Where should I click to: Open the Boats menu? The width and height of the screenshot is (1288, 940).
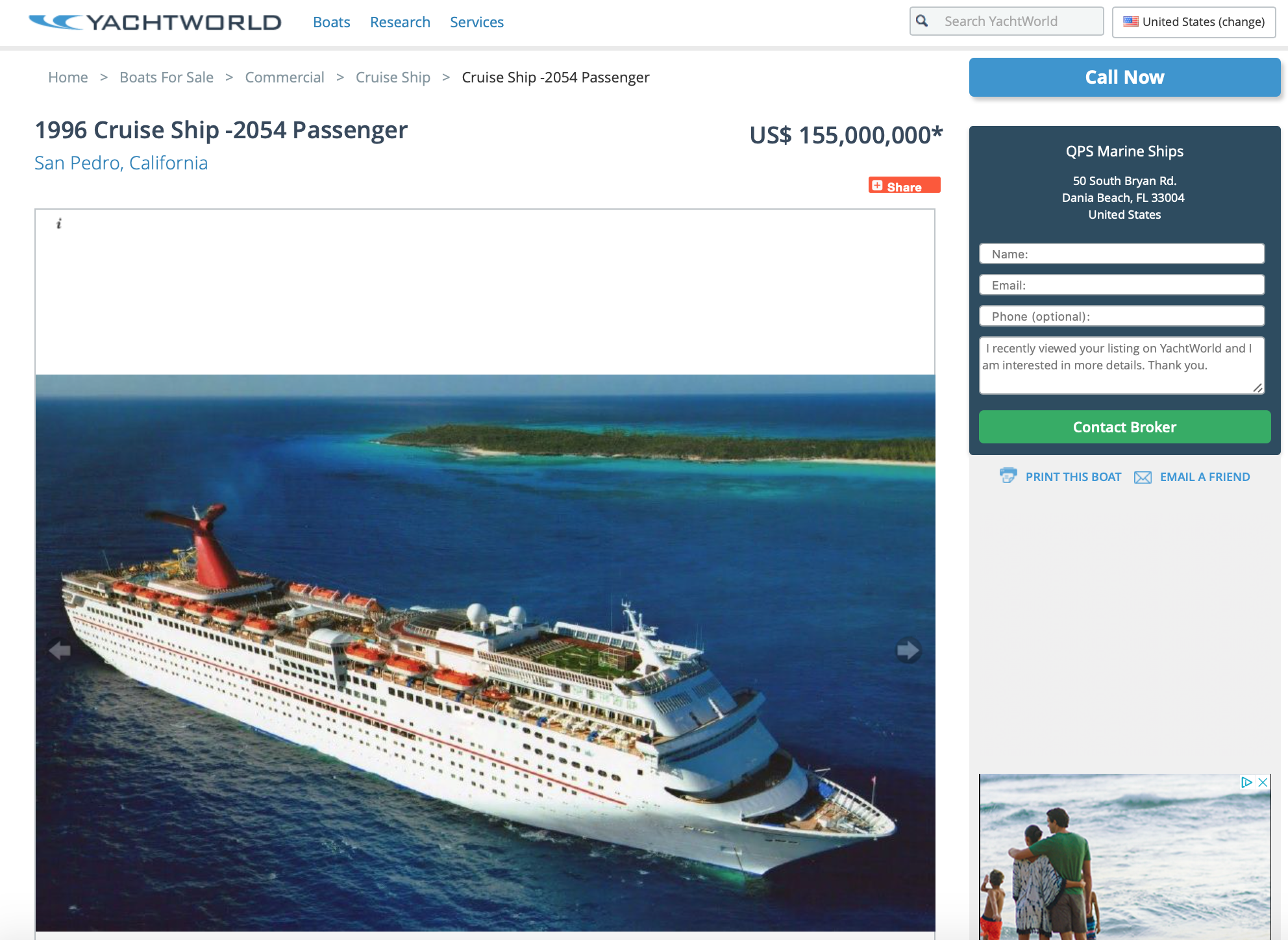(x=332, y=22)
